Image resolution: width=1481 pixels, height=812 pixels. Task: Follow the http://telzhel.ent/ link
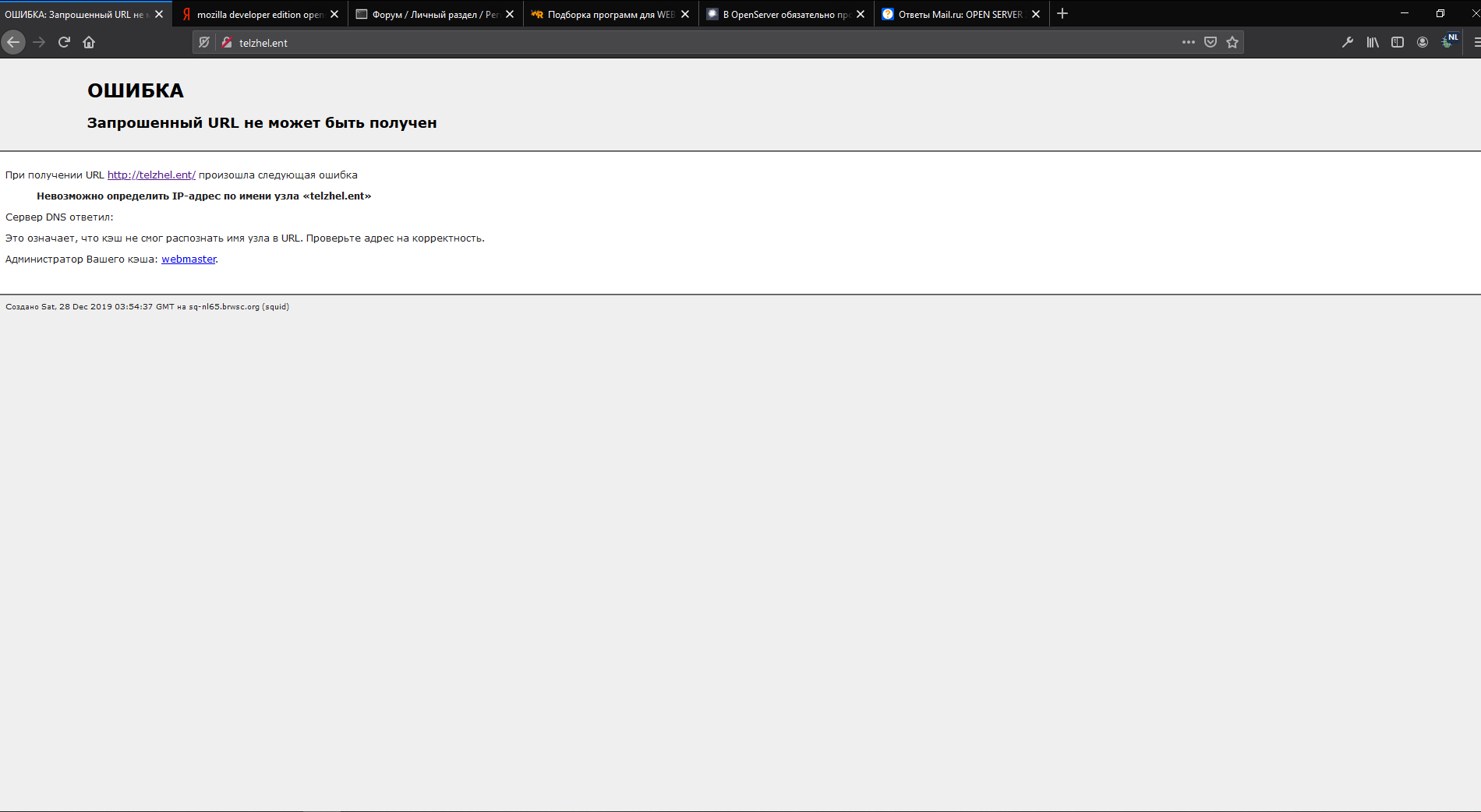[151, 175]
